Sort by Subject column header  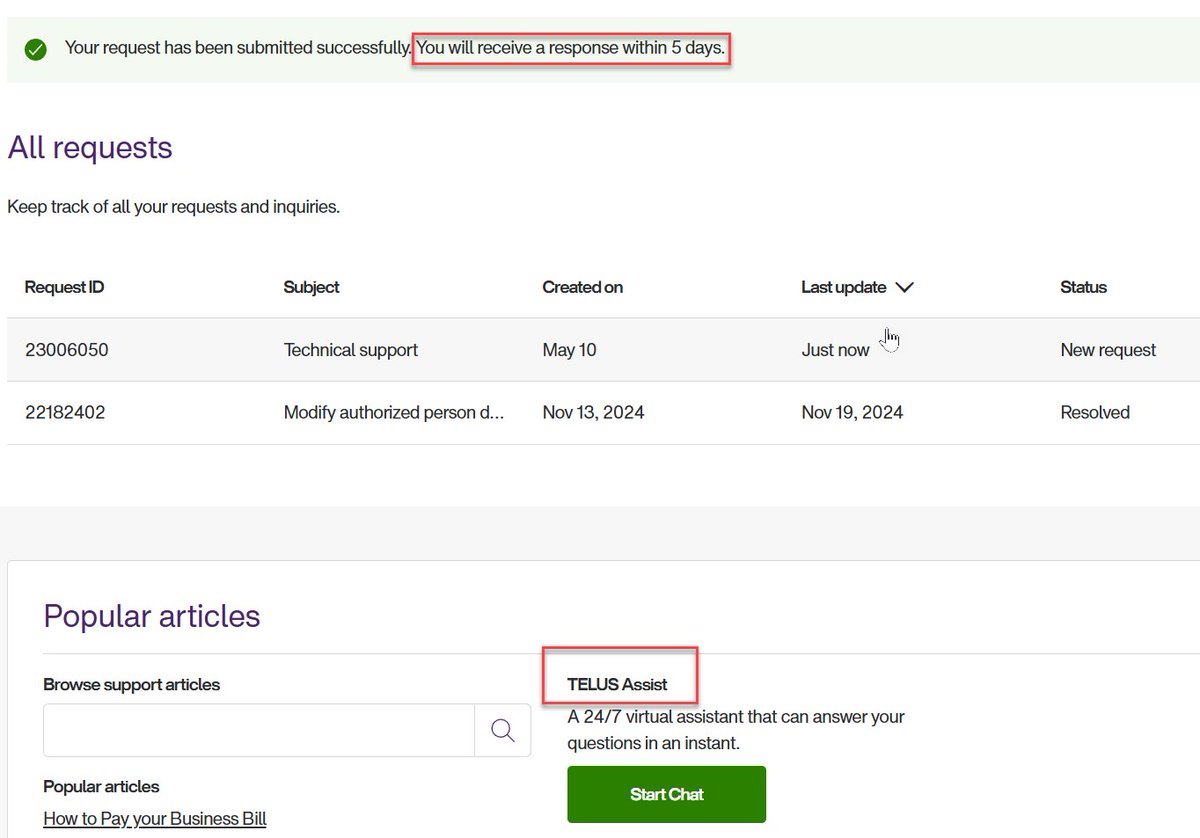tap(312, 287)
